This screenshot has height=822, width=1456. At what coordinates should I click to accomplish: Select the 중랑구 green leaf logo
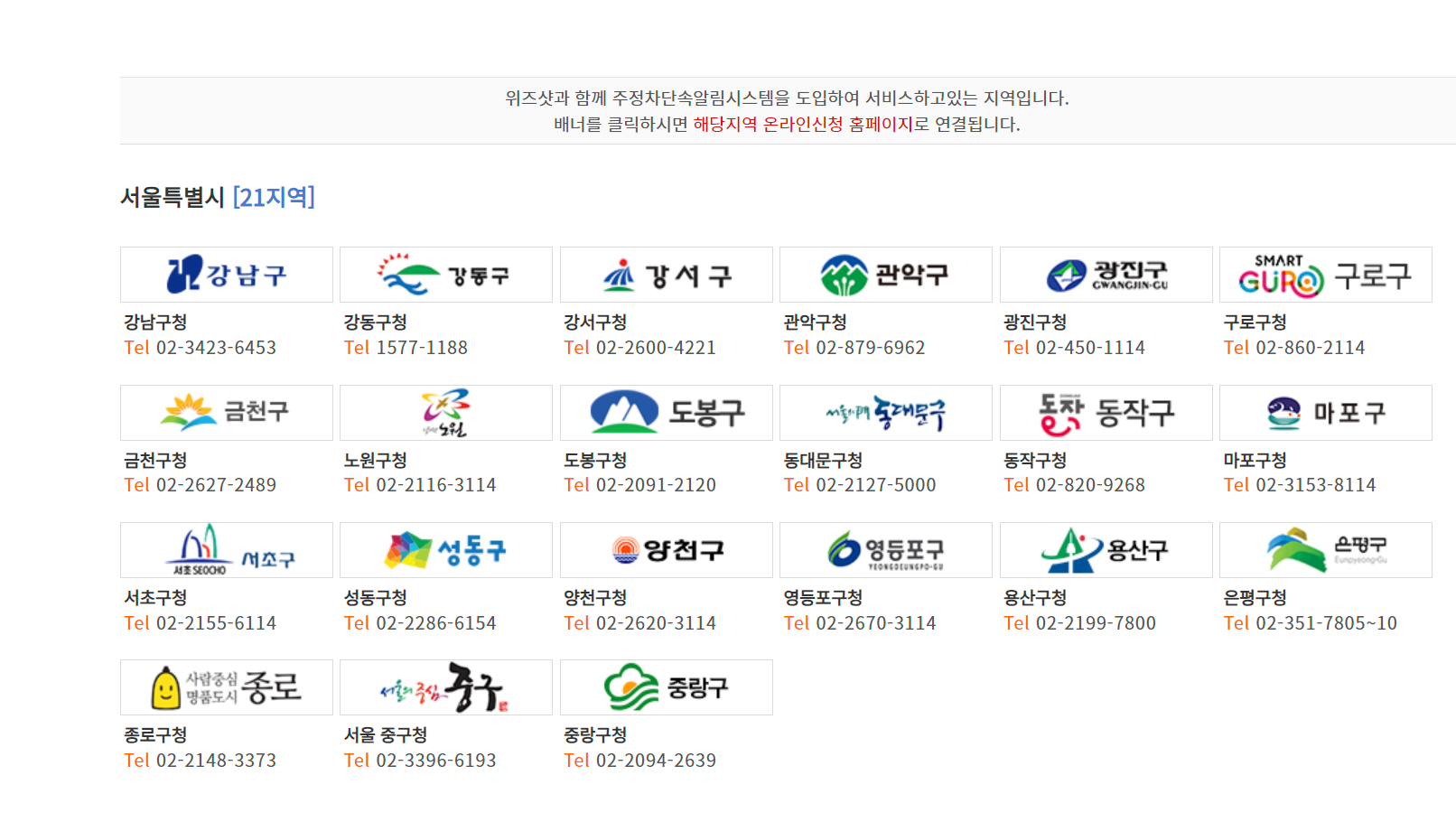(x=666, y=687)
